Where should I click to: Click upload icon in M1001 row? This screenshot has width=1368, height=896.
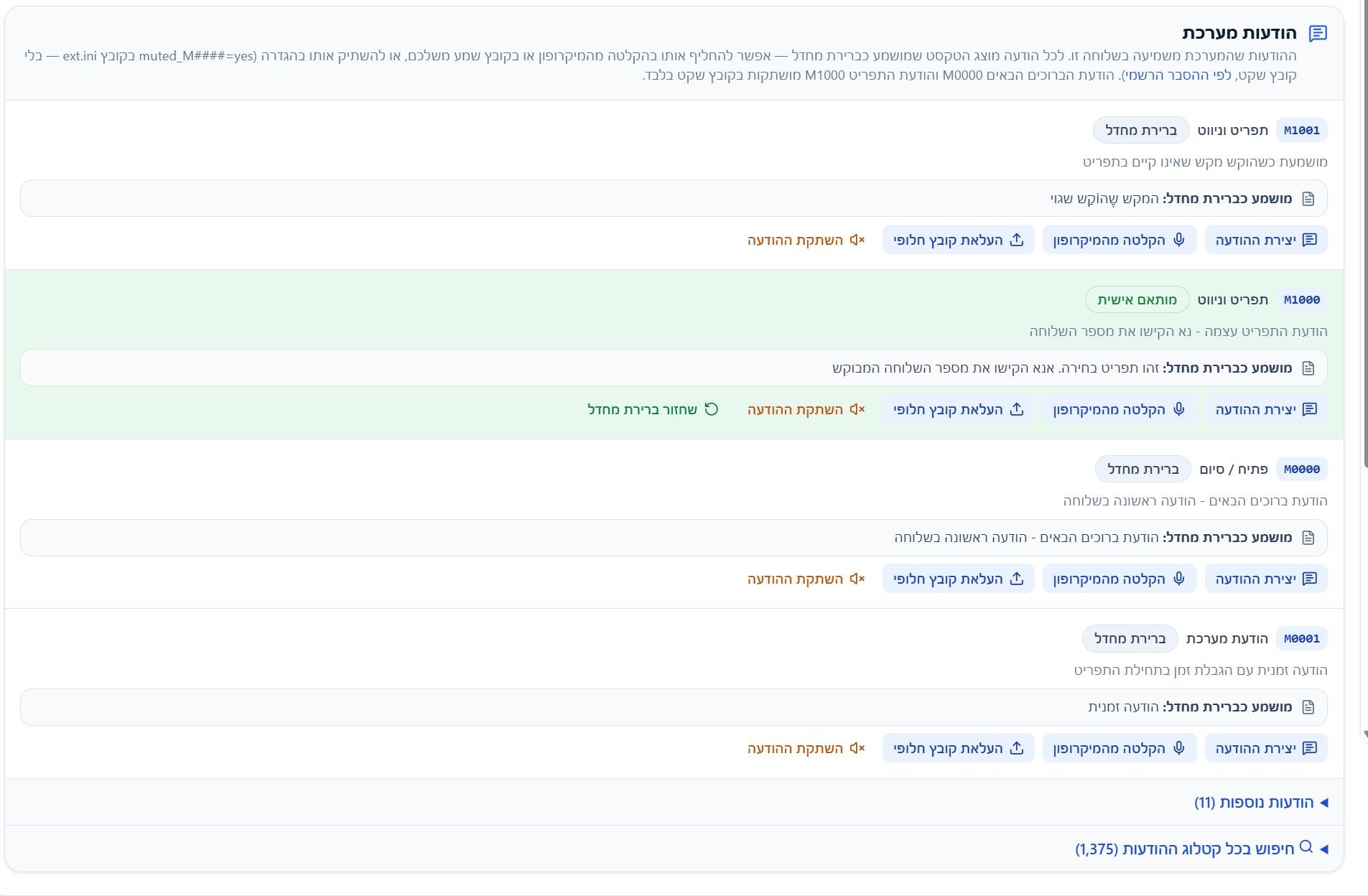click(1017, 240)
